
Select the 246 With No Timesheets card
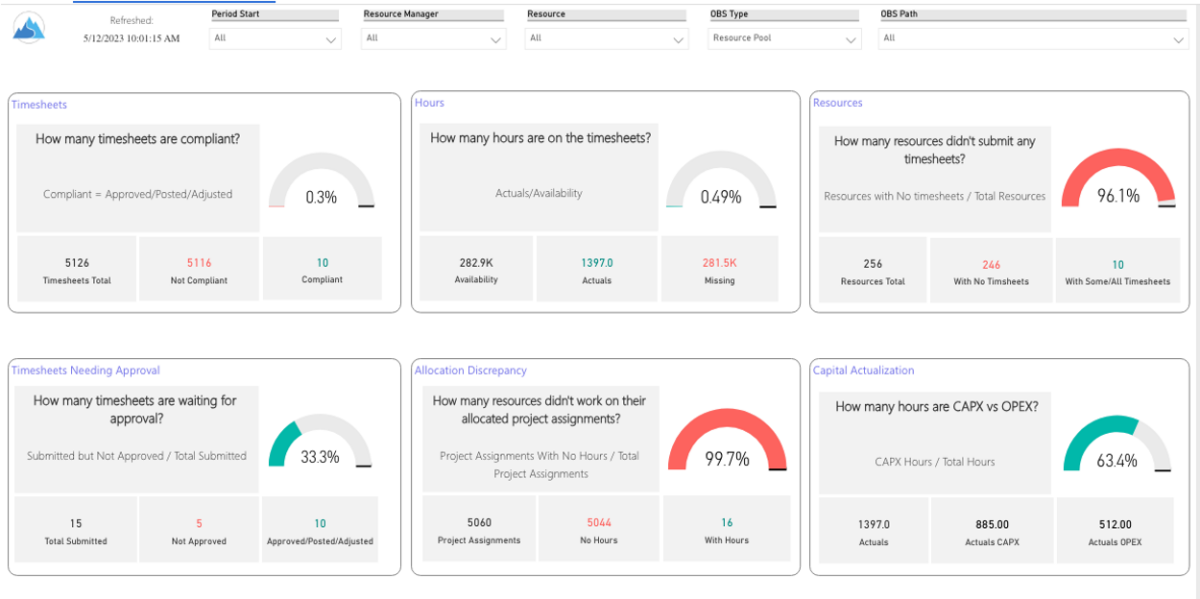[990, 268]
